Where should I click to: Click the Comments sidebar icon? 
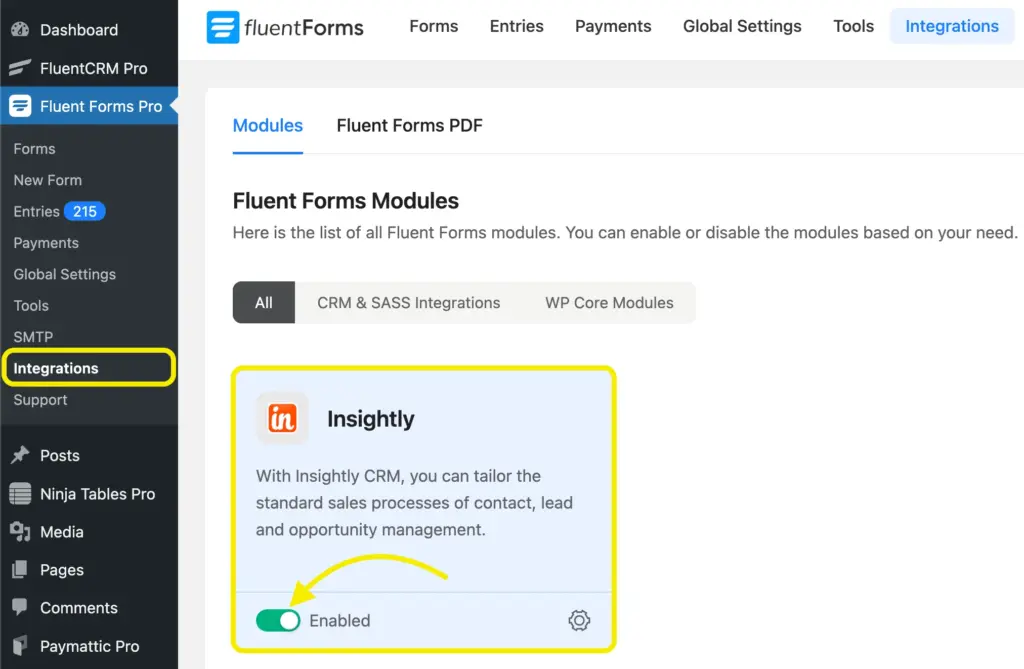pos(19,607)
